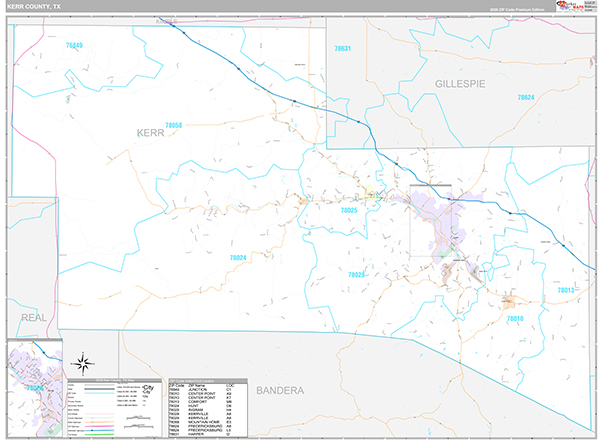600x440 pixels.
Task: Select ZIP code label 78624
Action: pos(526,97)
